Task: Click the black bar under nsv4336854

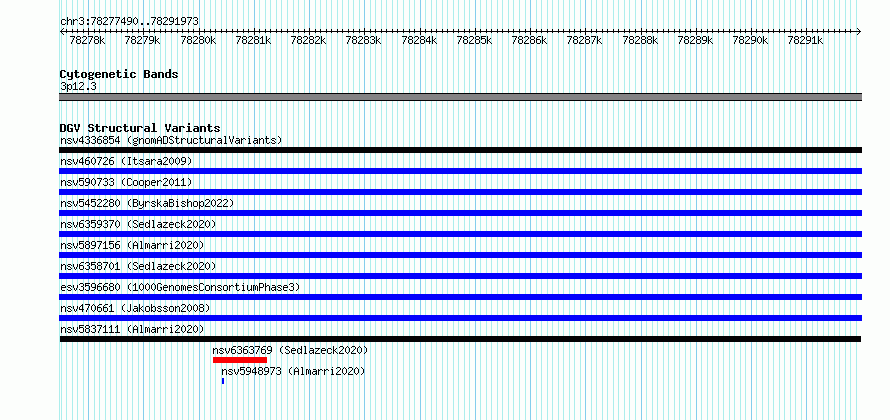Action: coord(460,150)
